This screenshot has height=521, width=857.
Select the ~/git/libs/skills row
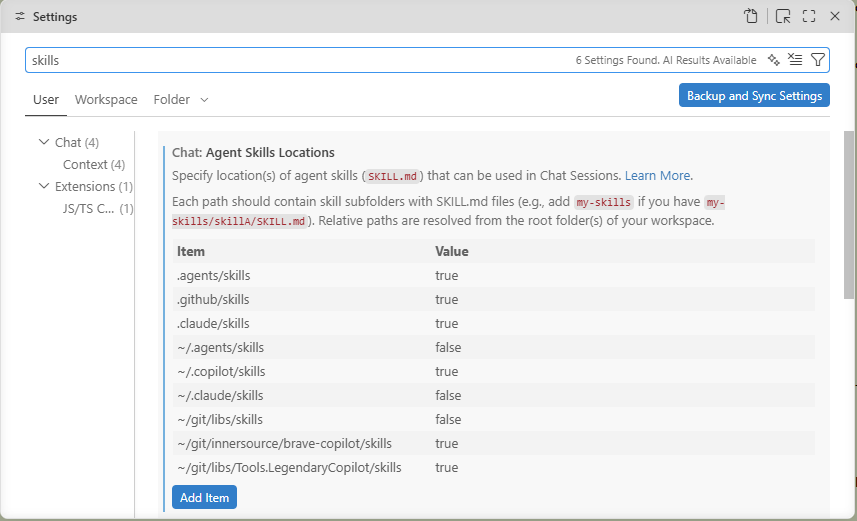pos(494,420)
